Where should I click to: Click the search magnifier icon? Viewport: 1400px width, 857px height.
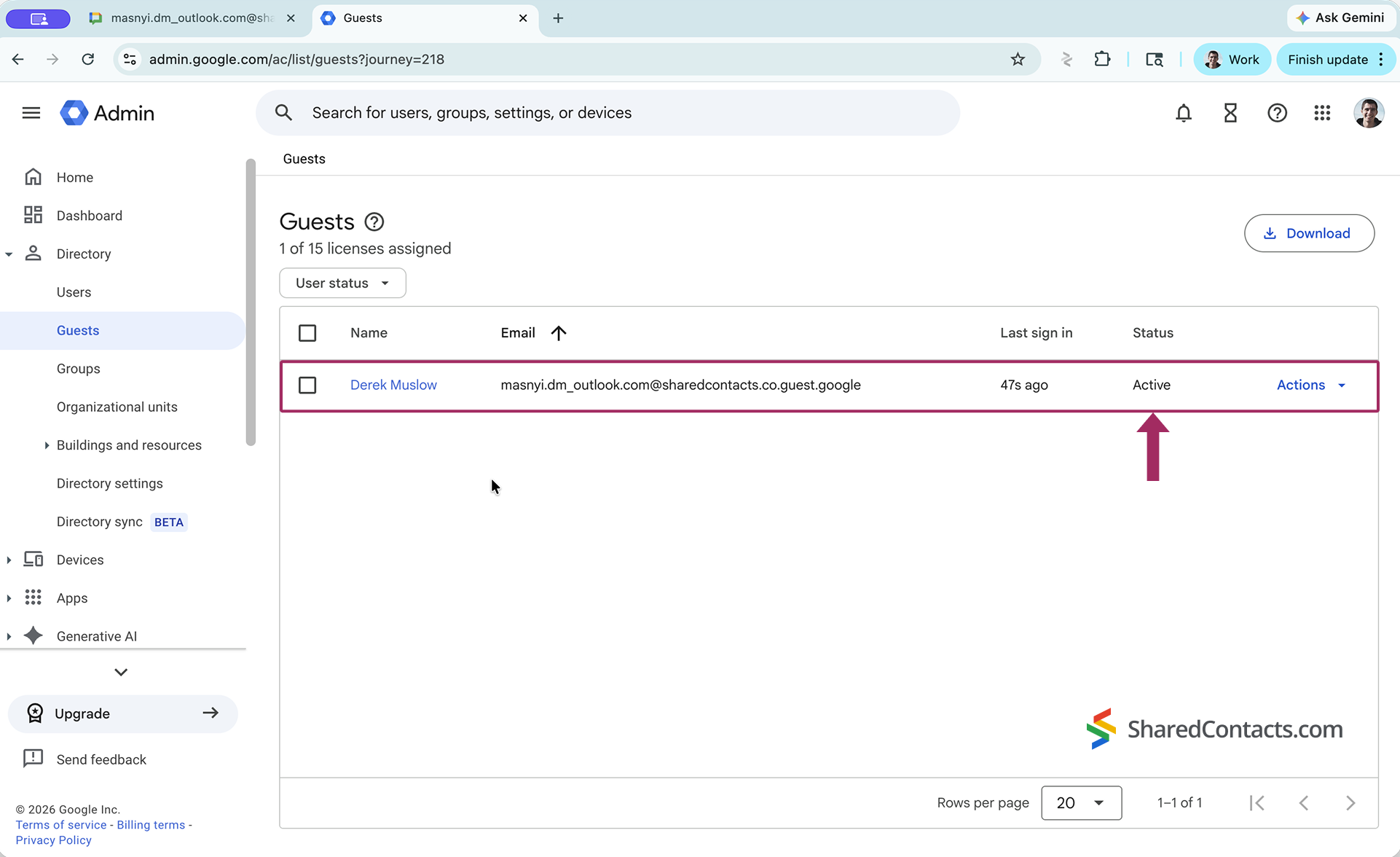coord(283,113)
